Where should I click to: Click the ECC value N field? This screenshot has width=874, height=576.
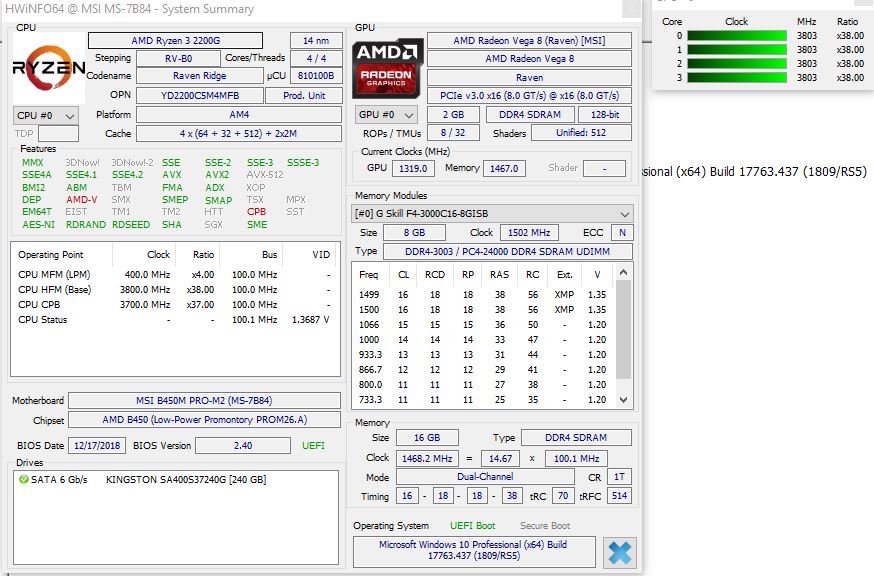pos(622,233)
